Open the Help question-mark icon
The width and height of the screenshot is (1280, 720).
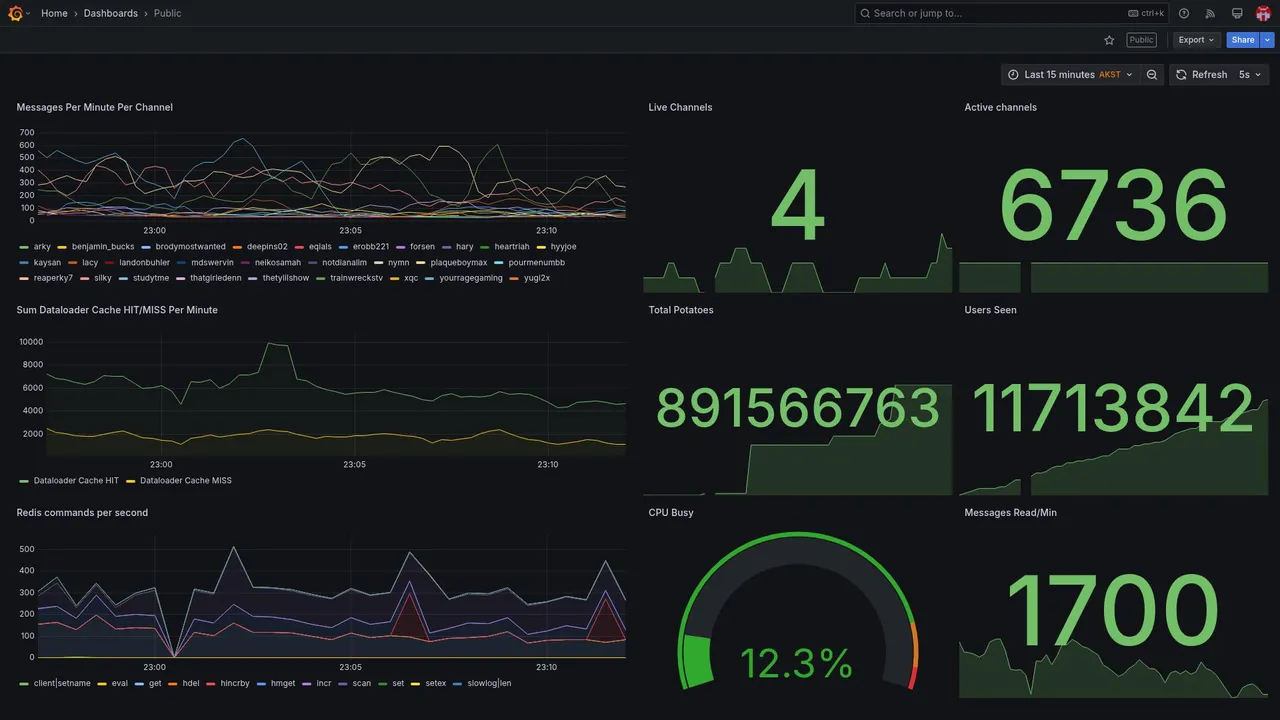coord(1184,13)
